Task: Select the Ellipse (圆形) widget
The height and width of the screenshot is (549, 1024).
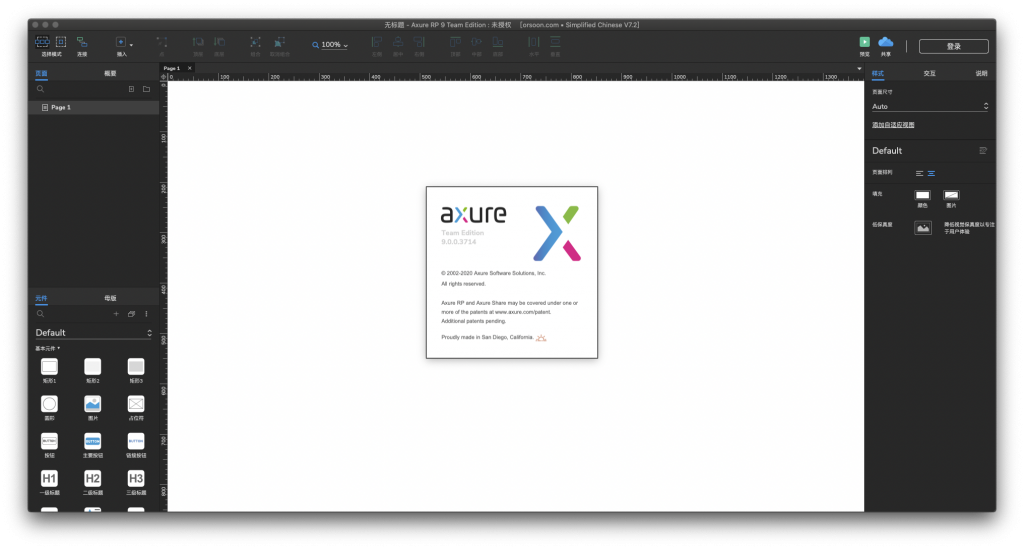Action: (50, 407)
